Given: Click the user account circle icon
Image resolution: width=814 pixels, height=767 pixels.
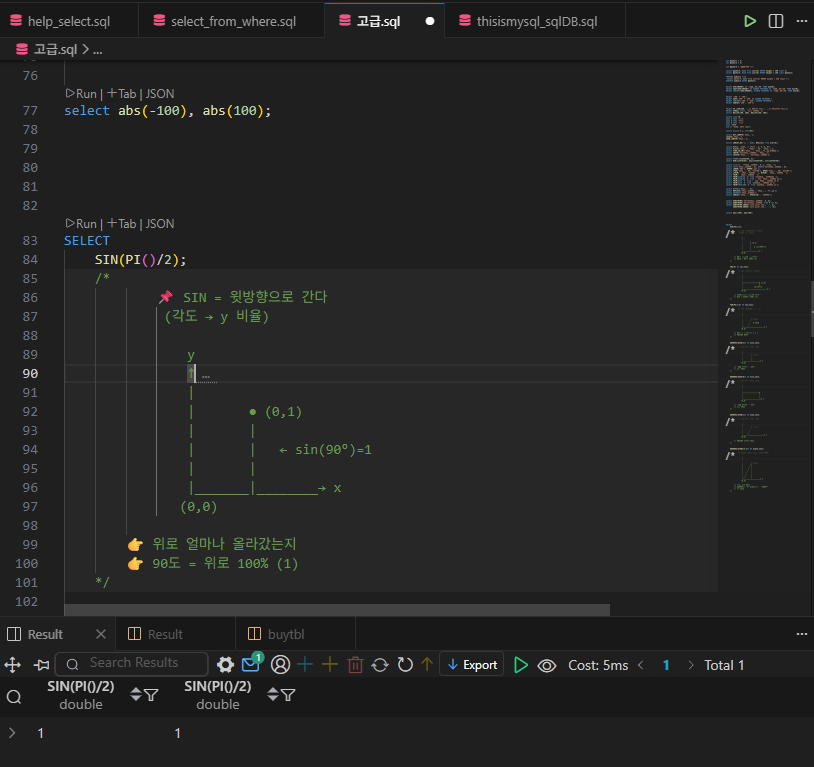Looking at the screenshot, I should coord(280,665).
